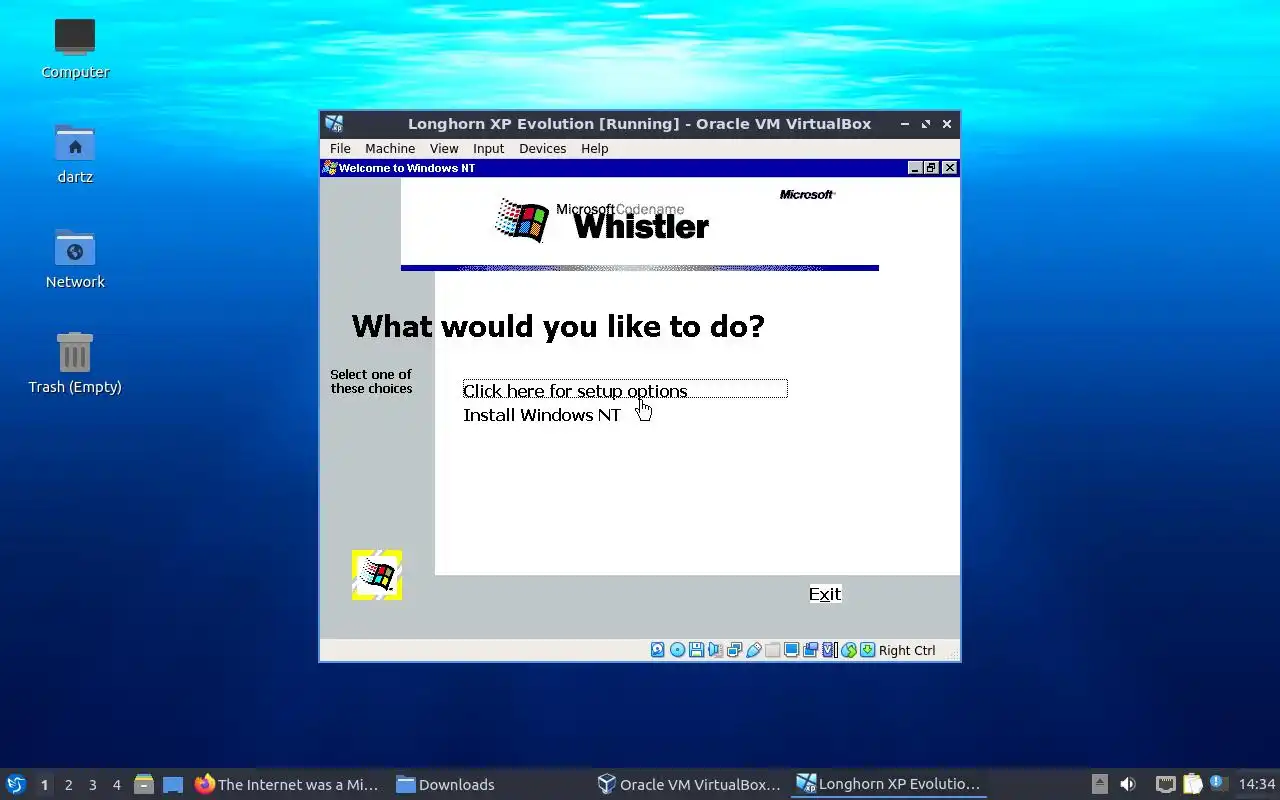Screen dimensions: 1280x800
Task: Click the Whistler Windows flag logo
Action: point(522,221)
